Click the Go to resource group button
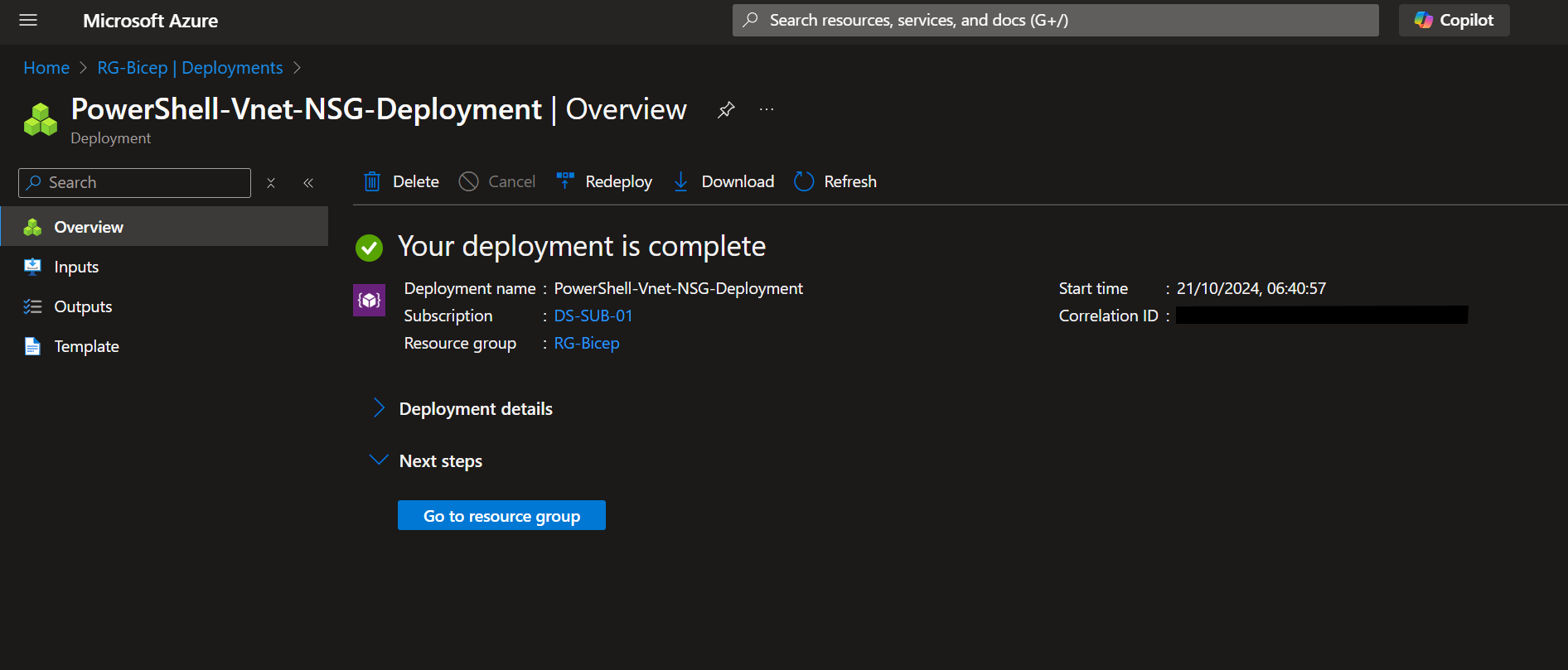 click(x=501, y=515)
